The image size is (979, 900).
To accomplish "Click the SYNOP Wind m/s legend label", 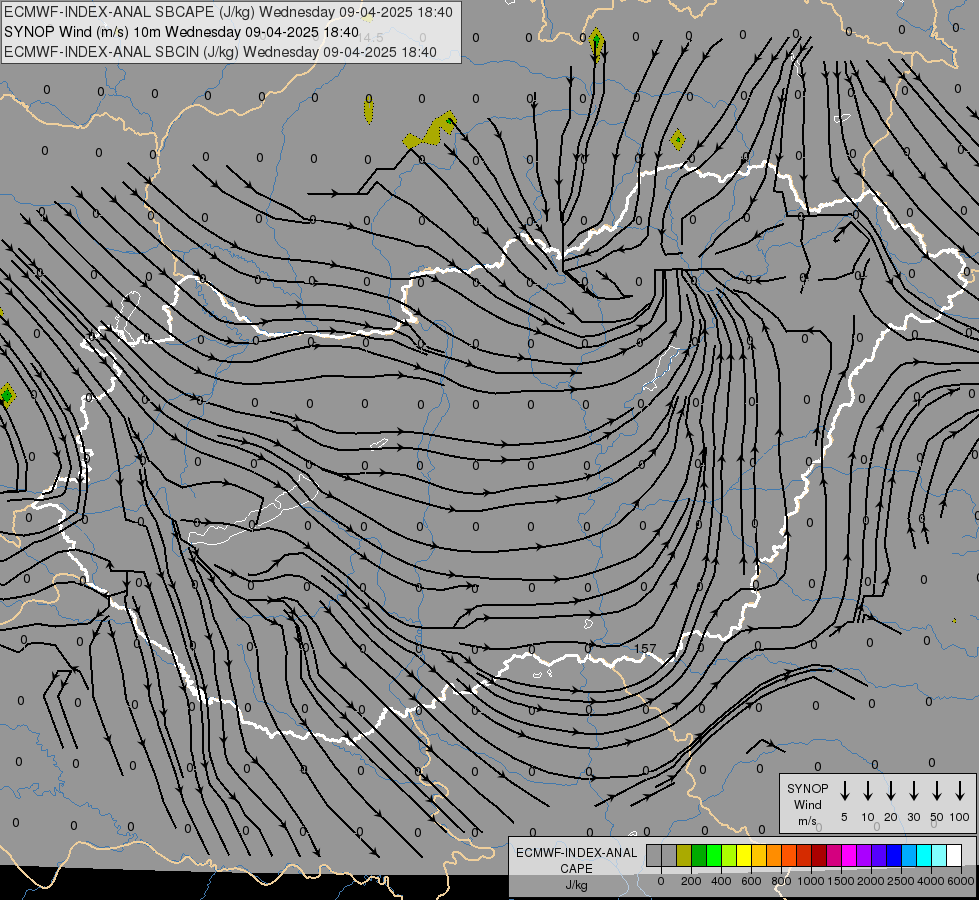I will pos(807,804).
